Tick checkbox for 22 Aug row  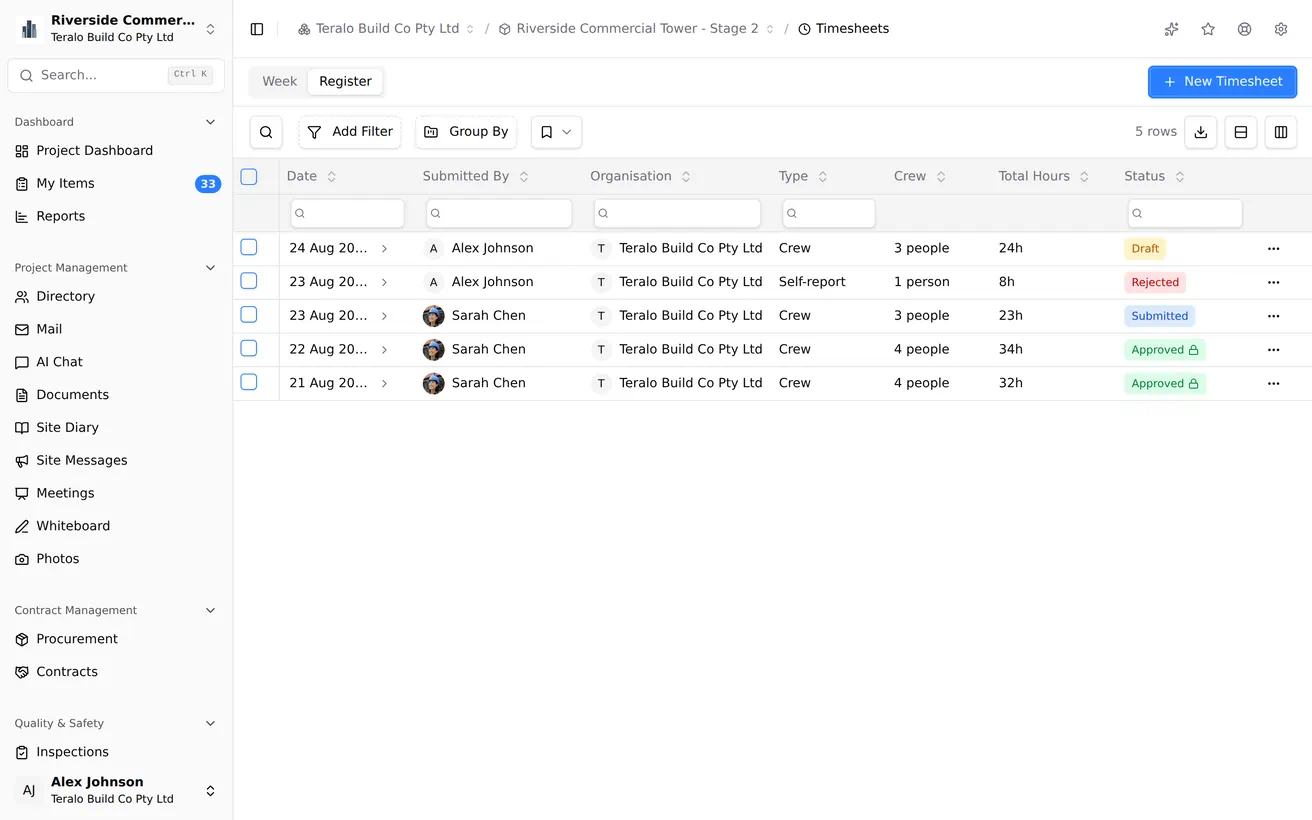tap(249, 348)
